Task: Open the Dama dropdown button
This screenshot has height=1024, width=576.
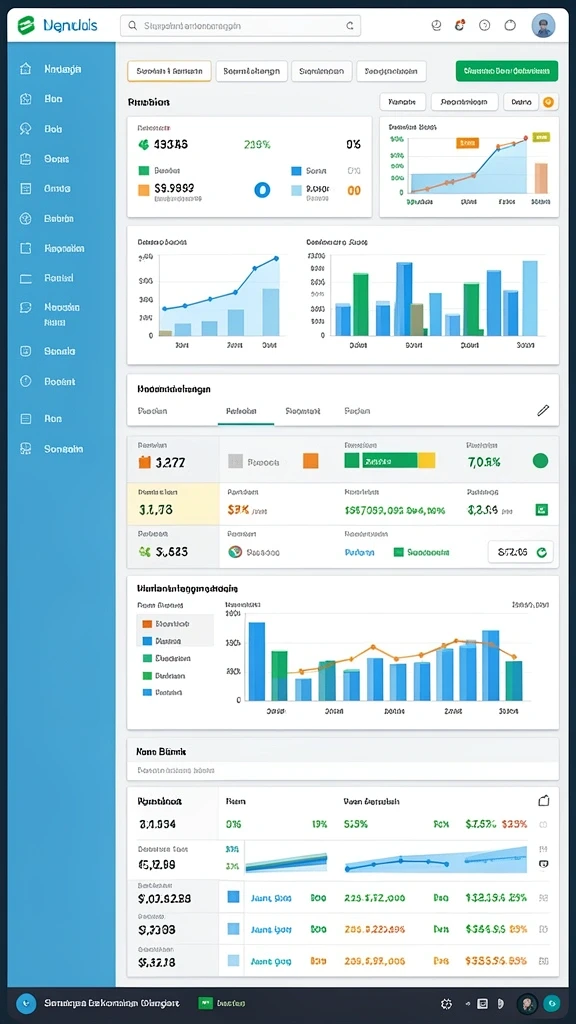Action: 520,102
